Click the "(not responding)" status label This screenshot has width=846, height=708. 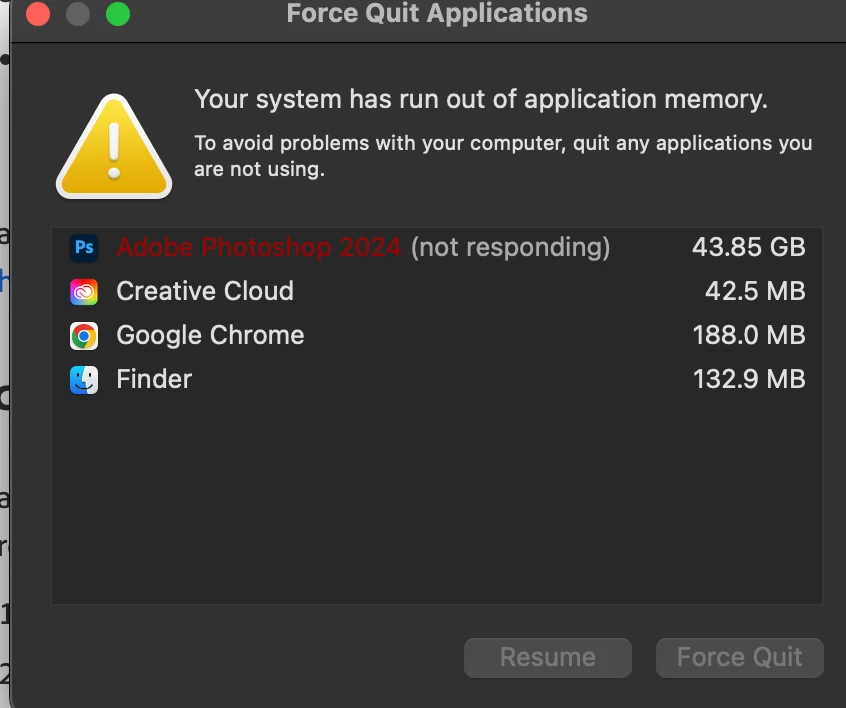click(510, 248)
